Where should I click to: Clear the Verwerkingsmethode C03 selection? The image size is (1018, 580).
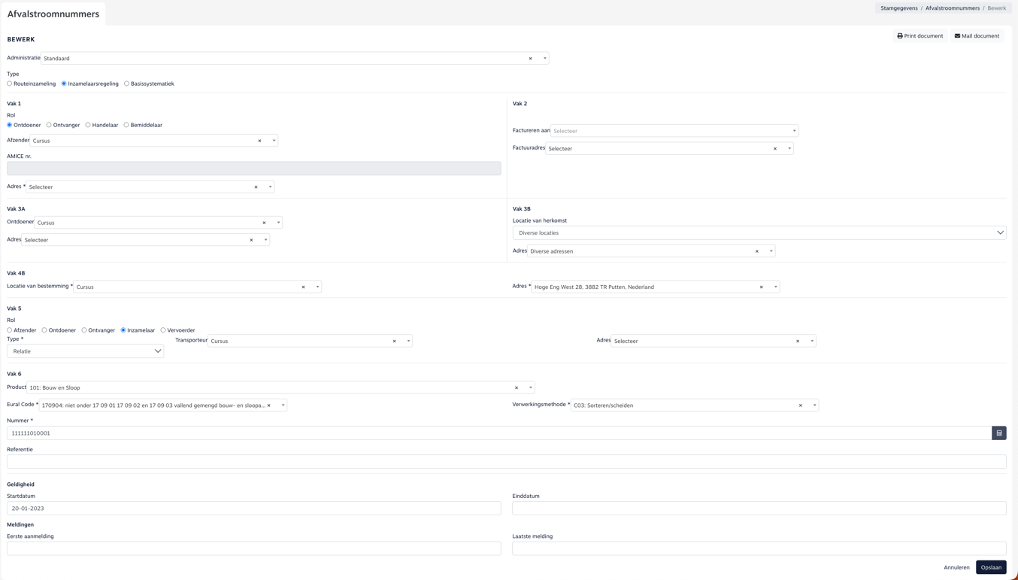[x=801, y=405]
